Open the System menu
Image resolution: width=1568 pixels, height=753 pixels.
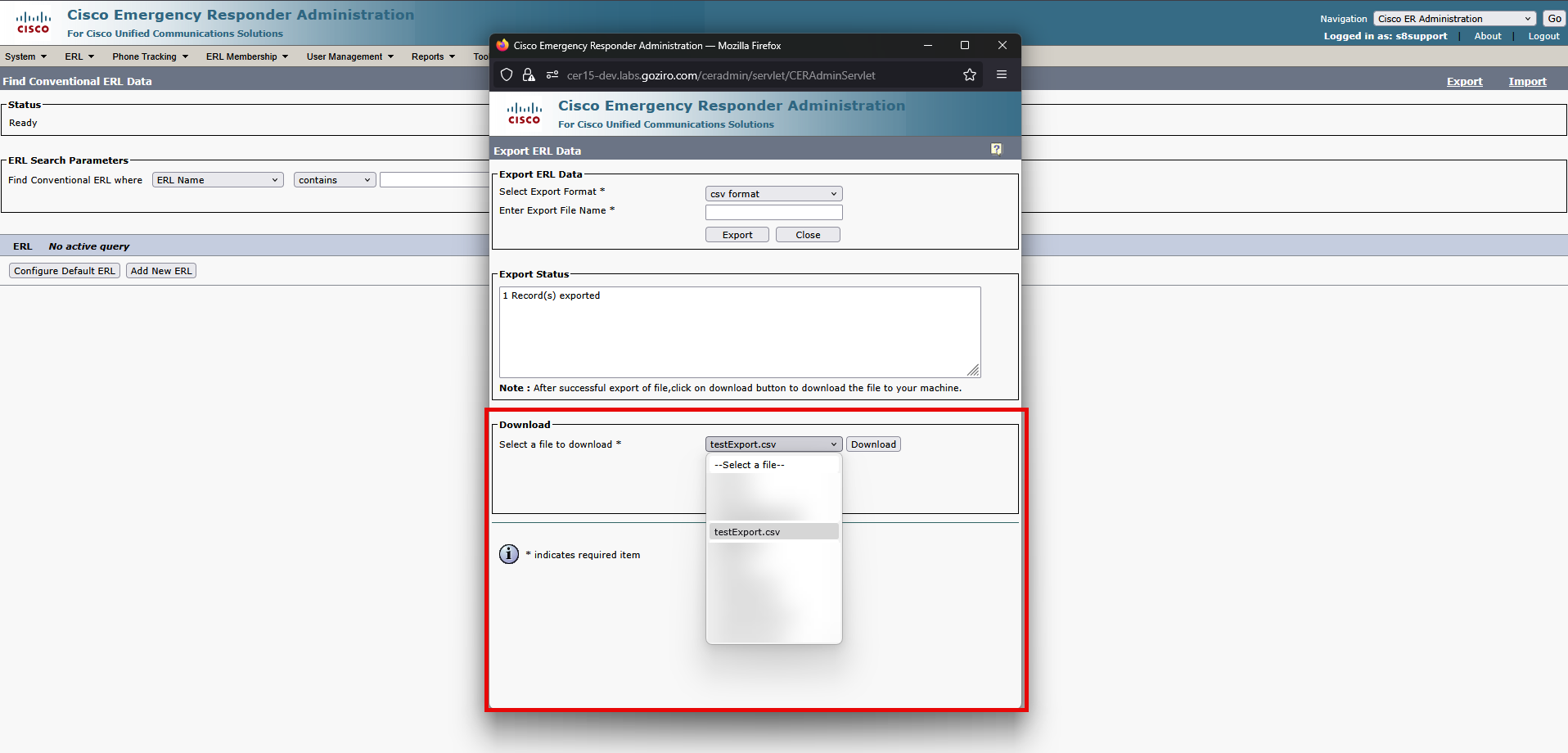tap(25, 56)
